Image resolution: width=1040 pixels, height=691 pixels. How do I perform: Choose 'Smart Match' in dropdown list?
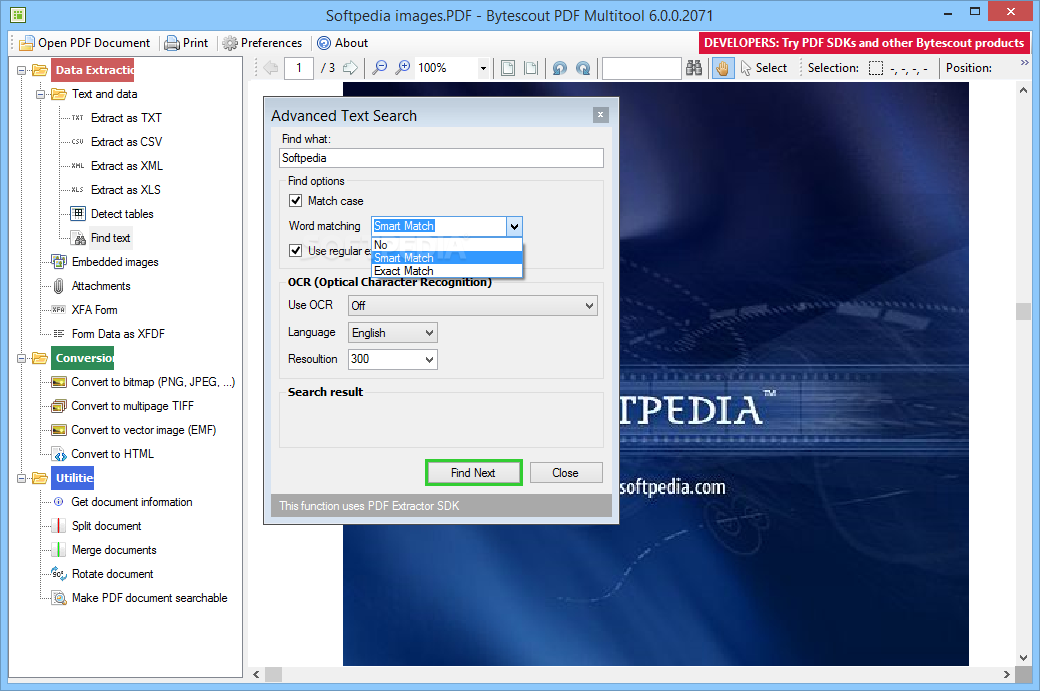(x=447, y=258)
